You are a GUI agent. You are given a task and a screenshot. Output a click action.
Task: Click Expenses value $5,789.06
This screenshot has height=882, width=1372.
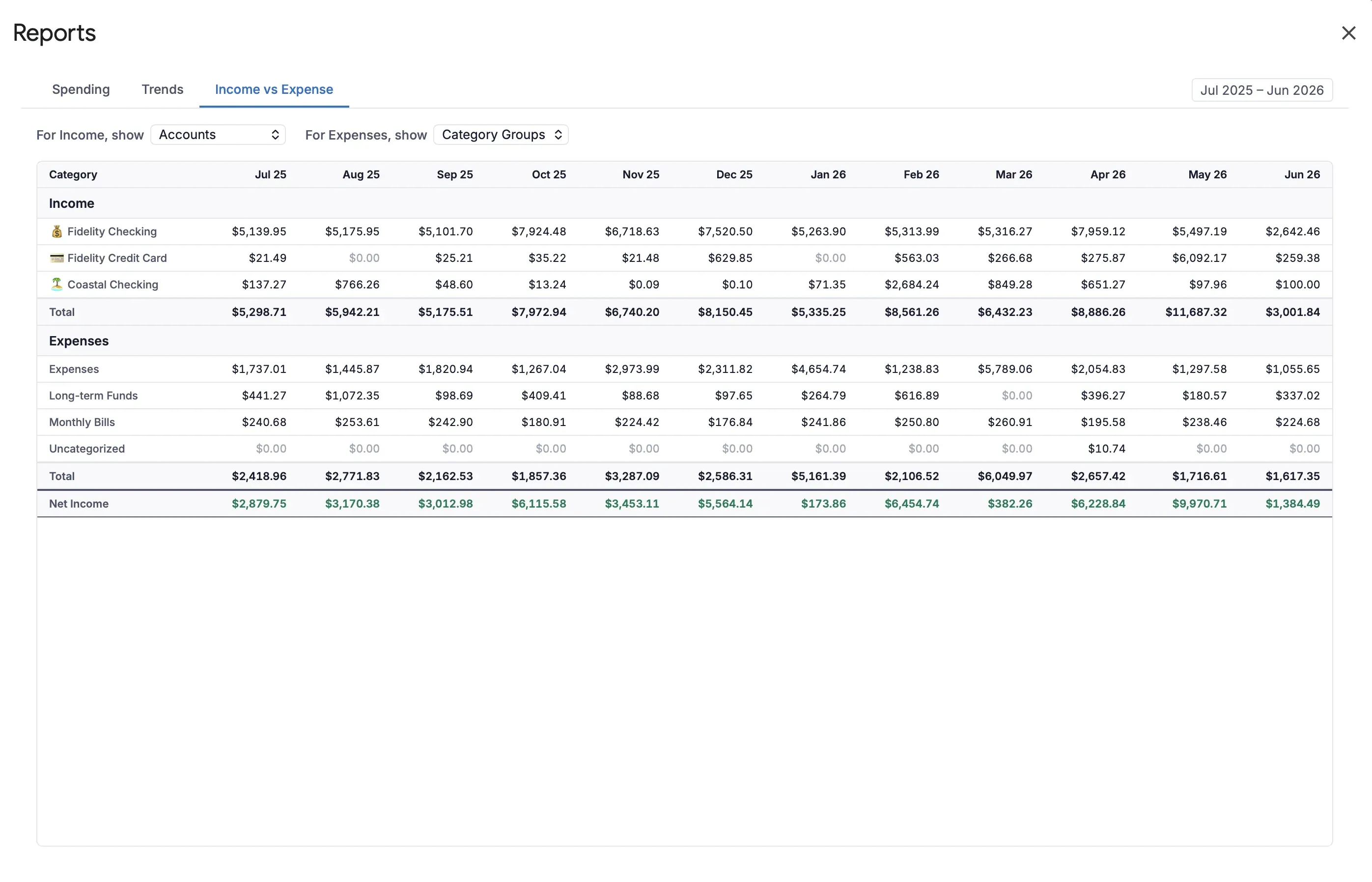coord(1005,369)
